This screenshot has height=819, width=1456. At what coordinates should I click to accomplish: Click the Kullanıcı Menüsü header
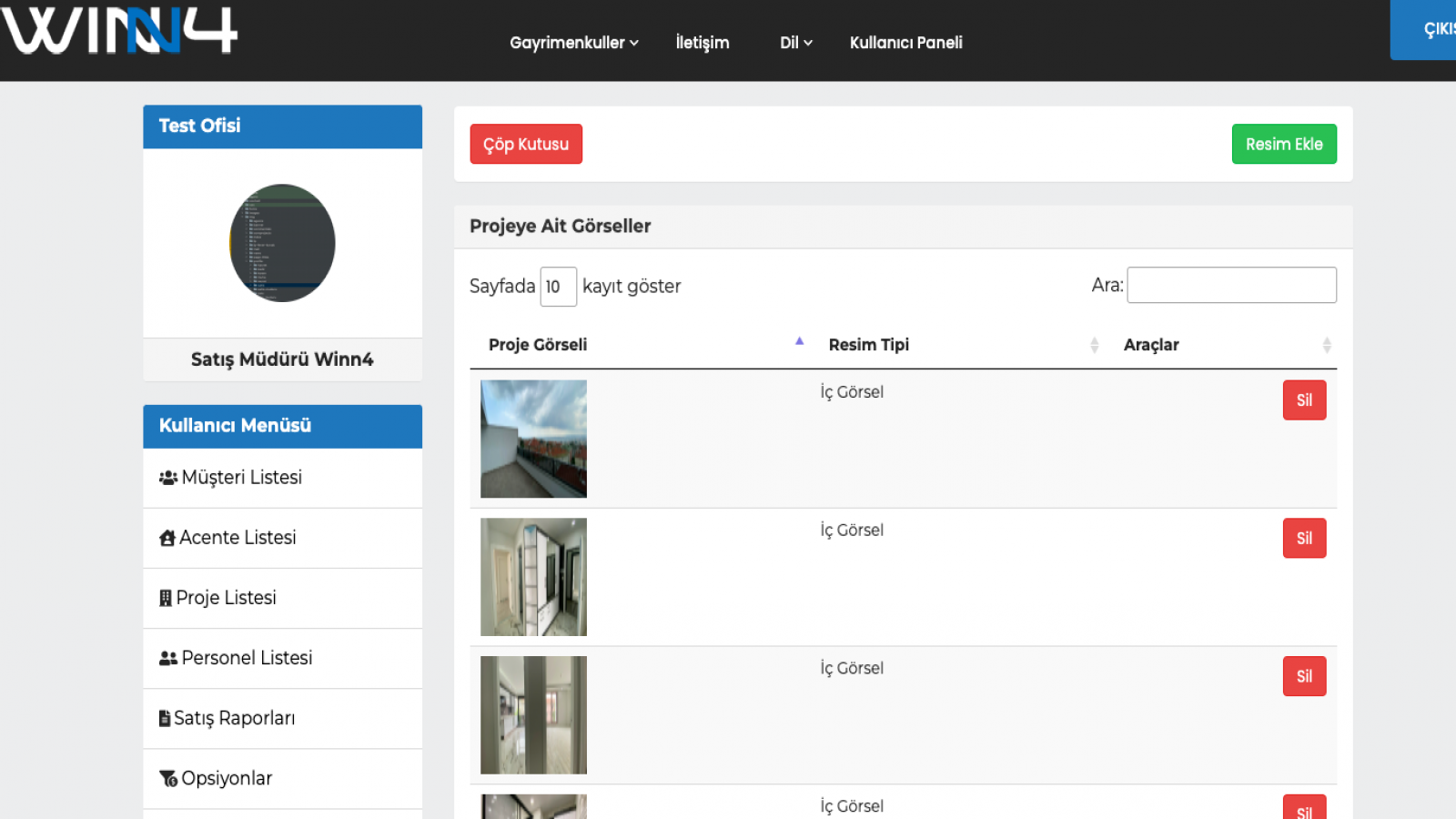[282, 426]
